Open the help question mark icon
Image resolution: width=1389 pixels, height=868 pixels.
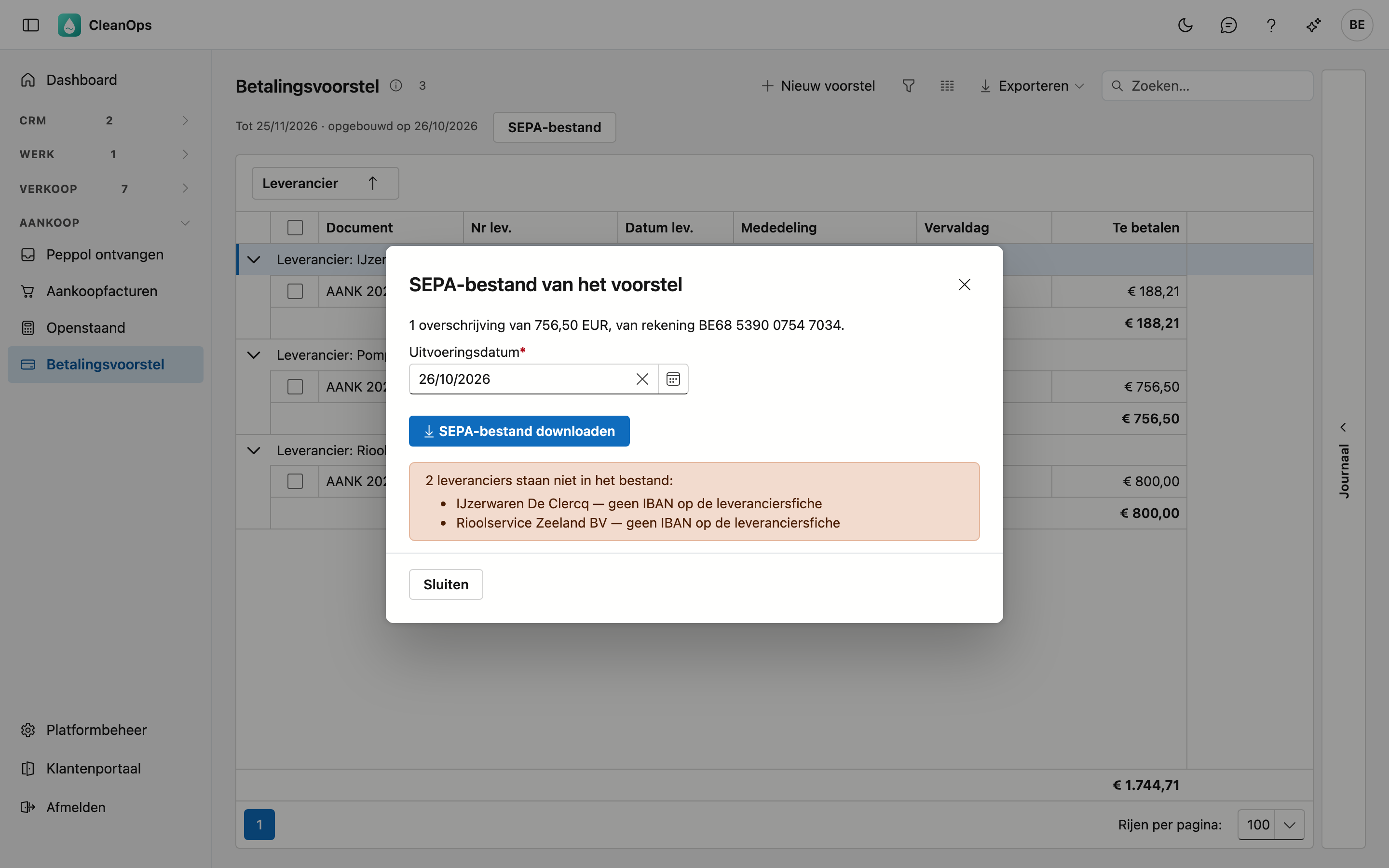(1271, 25)
